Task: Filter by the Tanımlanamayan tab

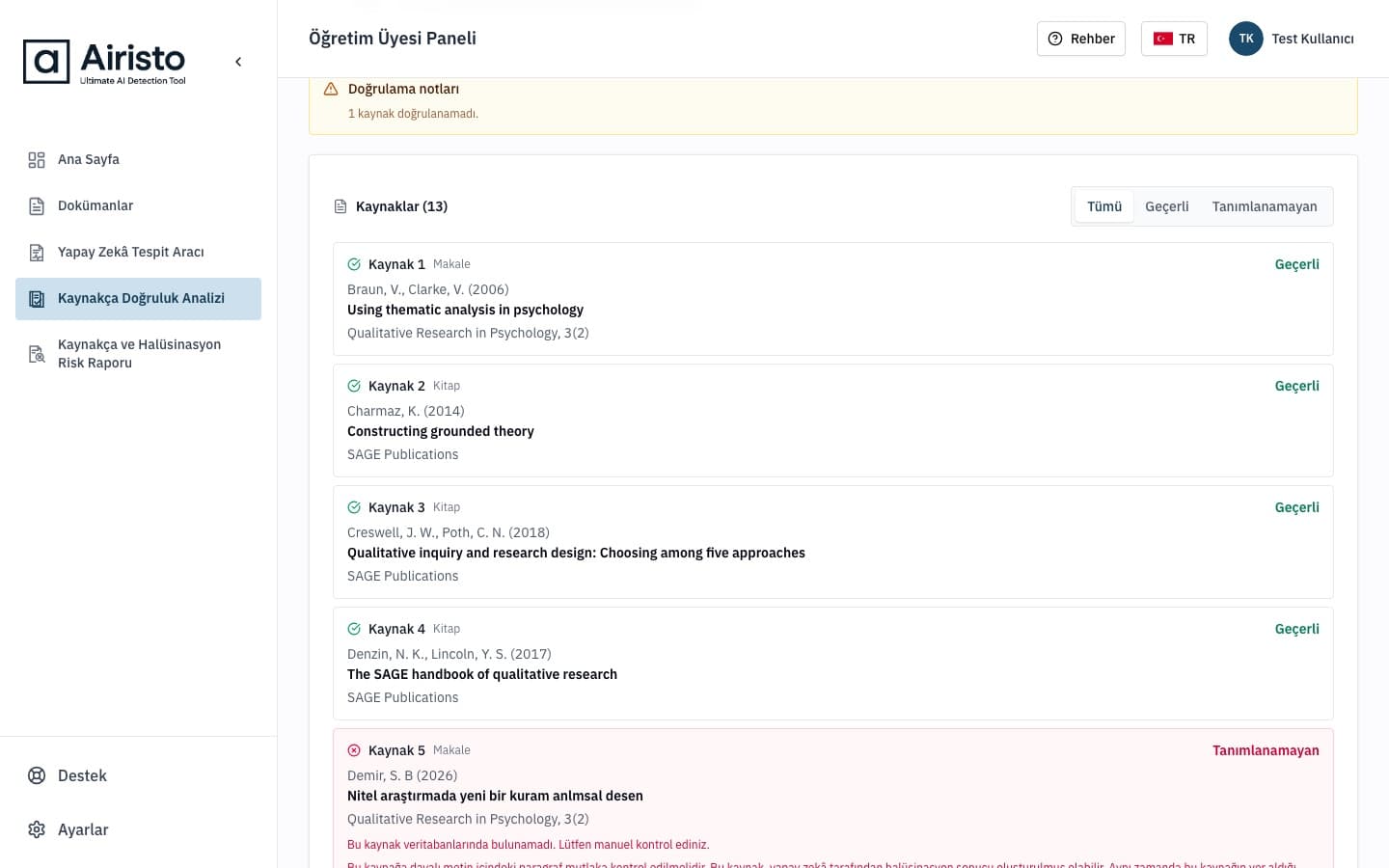Action: tap(1264, 206)
